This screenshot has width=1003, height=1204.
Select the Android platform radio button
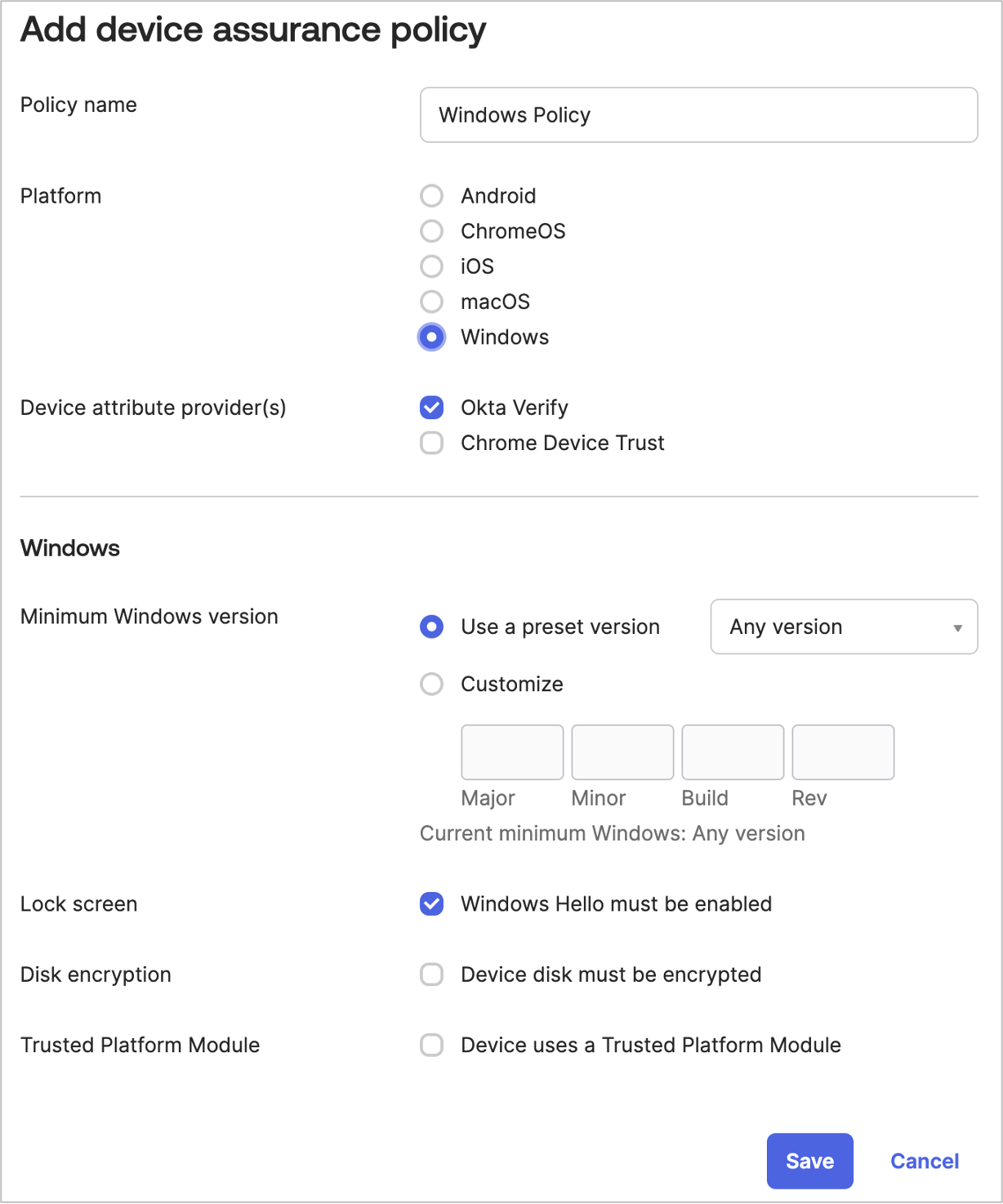431,196
